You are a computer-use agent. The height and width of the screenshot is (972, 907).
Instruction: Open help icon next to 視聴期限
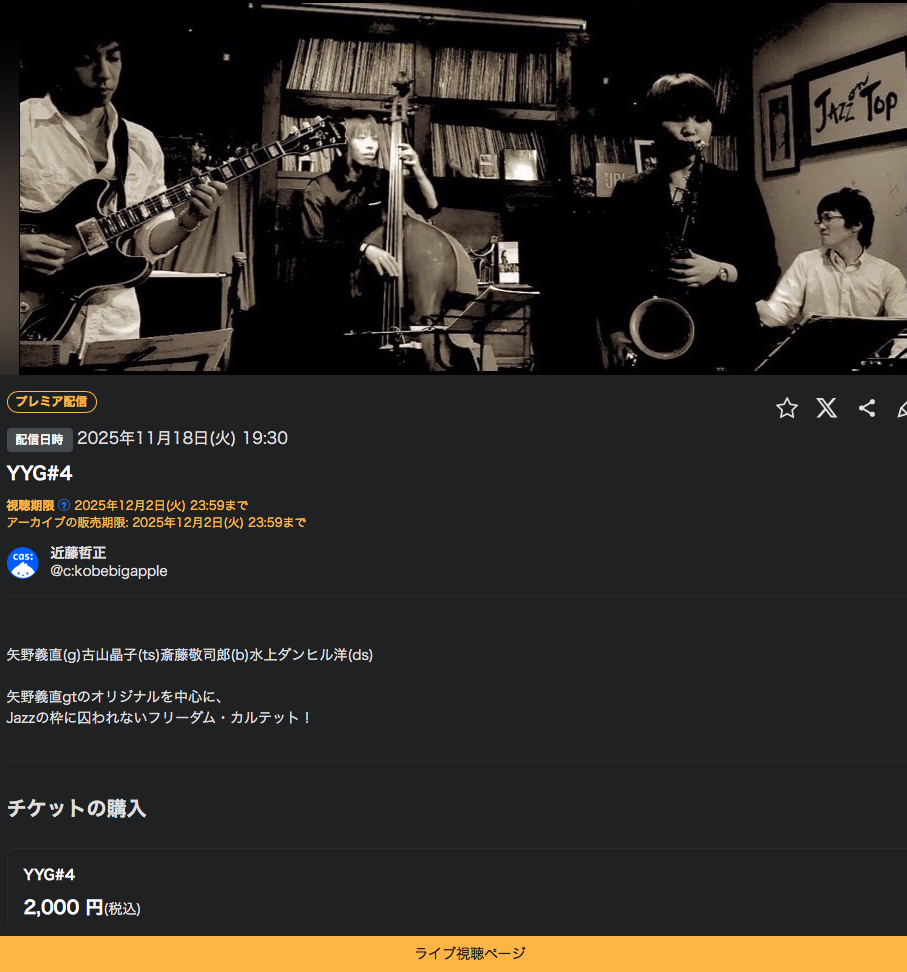[64, 505]
